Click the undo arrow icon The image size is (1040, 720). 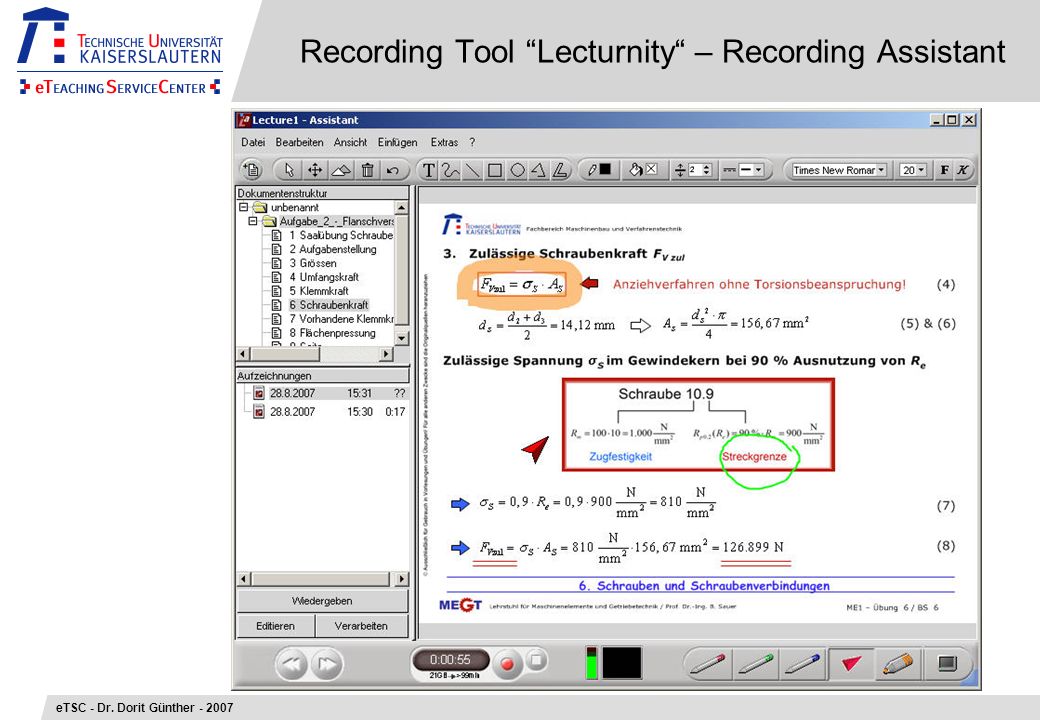(393, 170)
